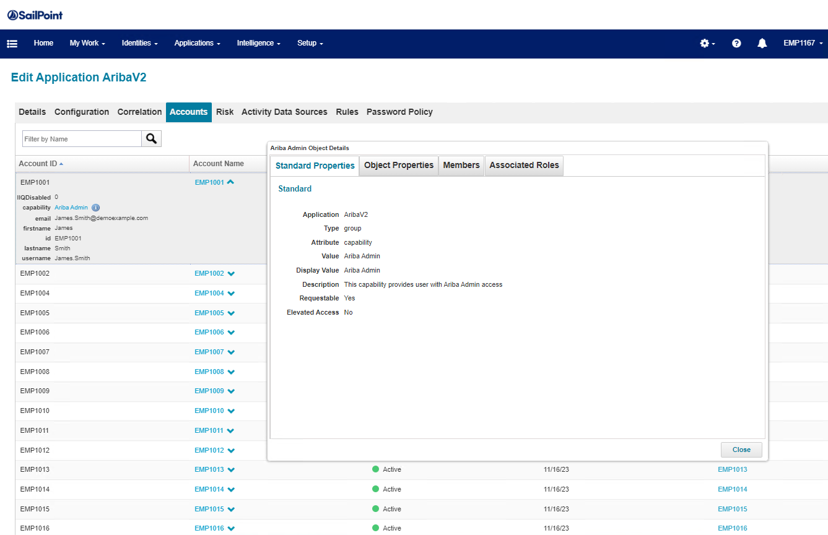The height and width of the screenshot is (535, 828).
Task: Open the Applications menu
Action: tap(197, 43)
